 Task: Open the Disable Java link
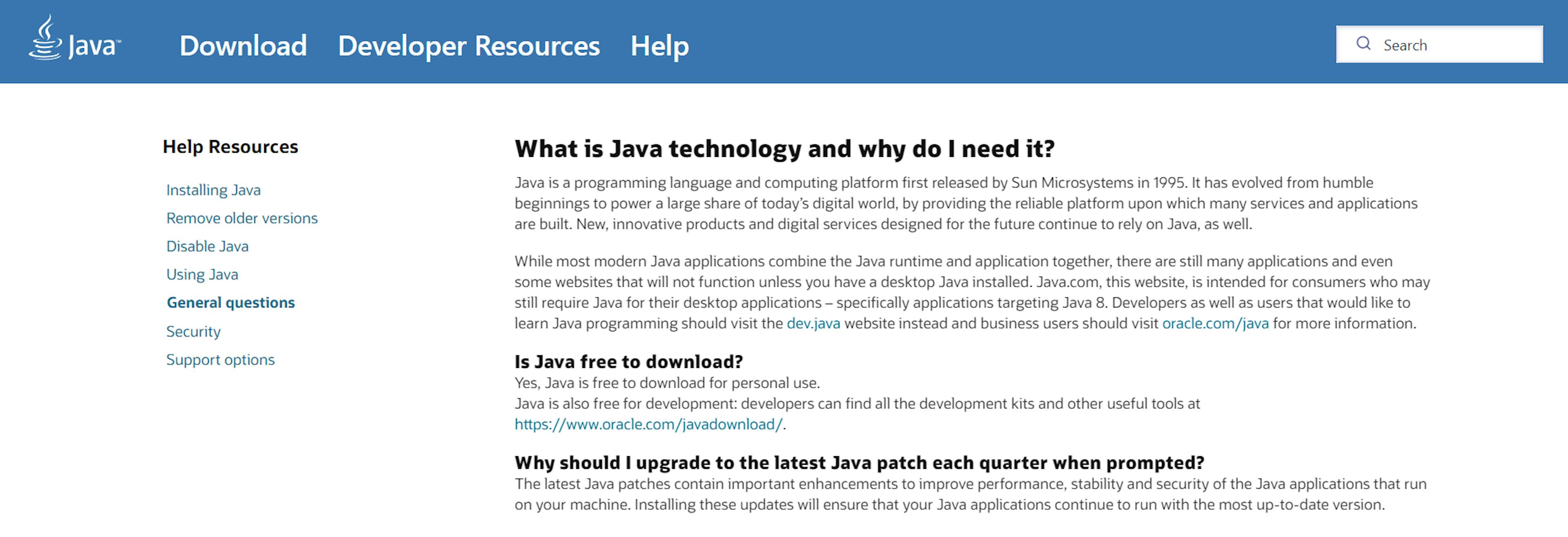(207, 246)
